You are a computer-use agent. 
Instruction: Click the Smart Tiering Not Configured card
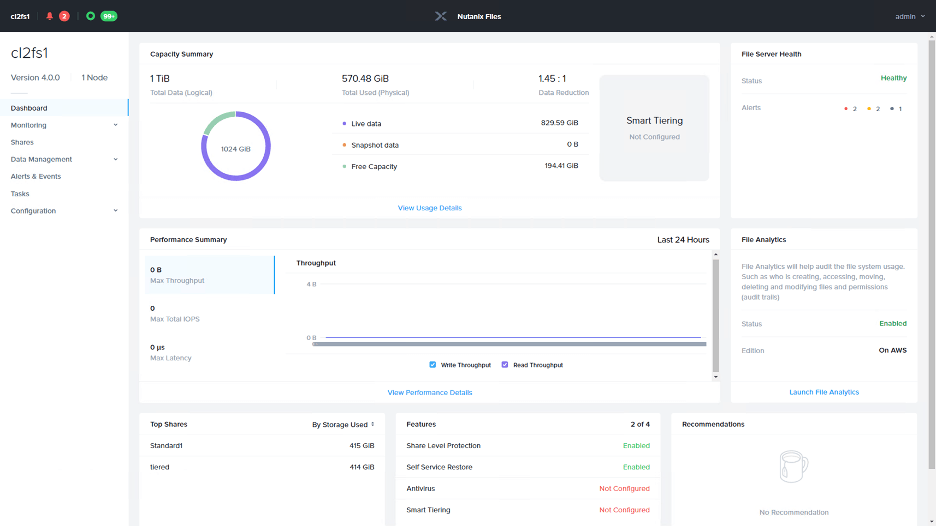[x=654, y=128]
